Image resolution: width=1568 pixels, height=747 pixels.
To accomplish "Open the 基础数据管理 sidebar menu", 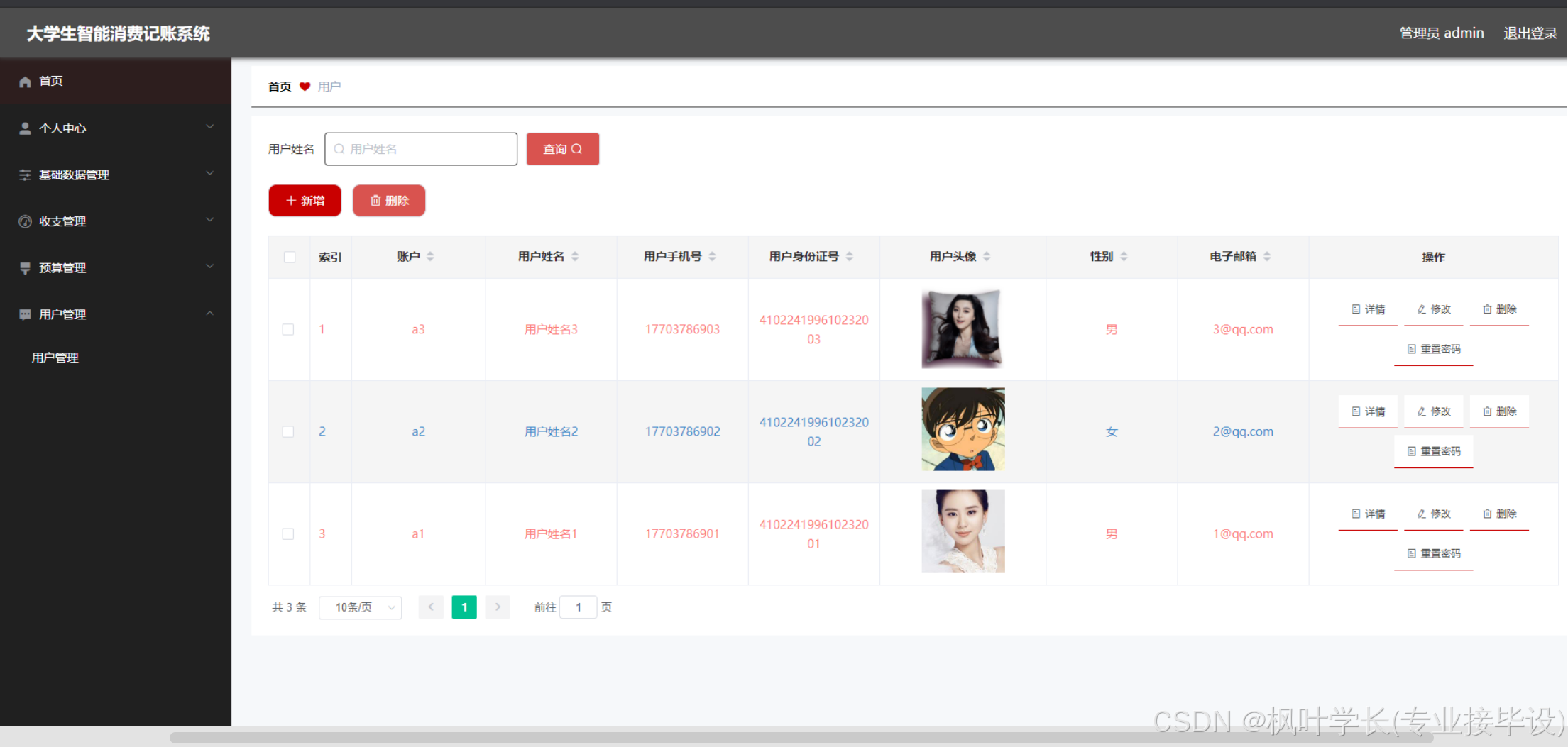I will click(116, 175).
